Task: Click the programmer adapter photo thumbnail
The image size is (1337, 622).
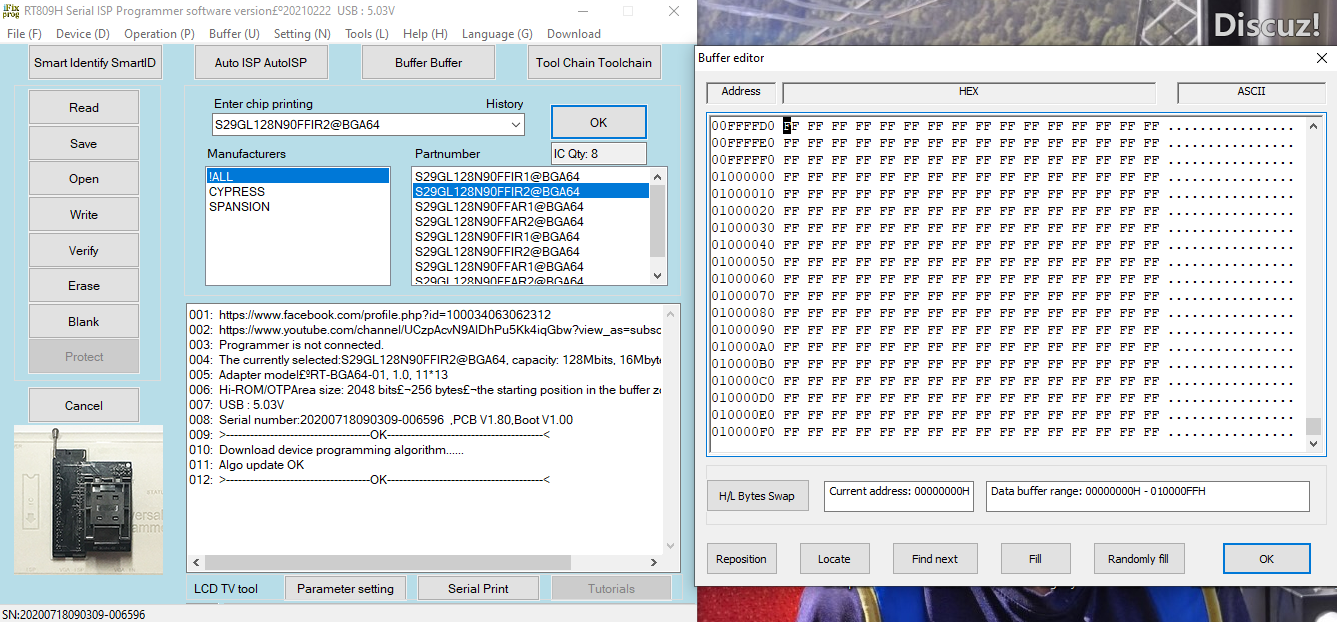Action: pos(89,512)
